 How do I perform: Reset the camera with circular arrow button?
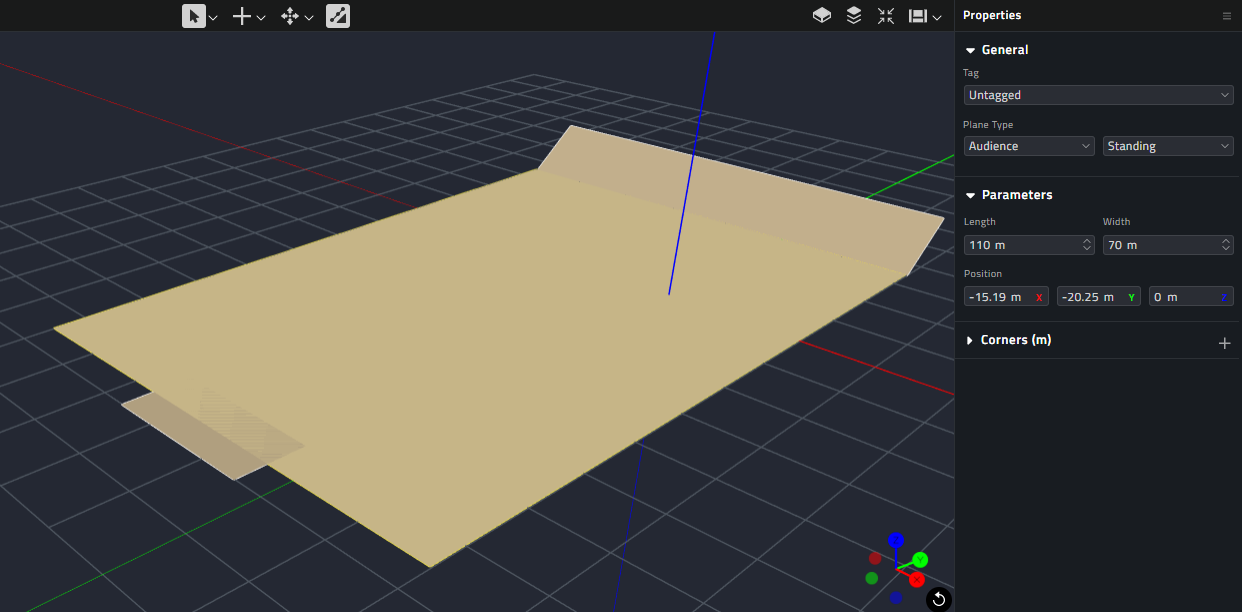tap(938, 599)
